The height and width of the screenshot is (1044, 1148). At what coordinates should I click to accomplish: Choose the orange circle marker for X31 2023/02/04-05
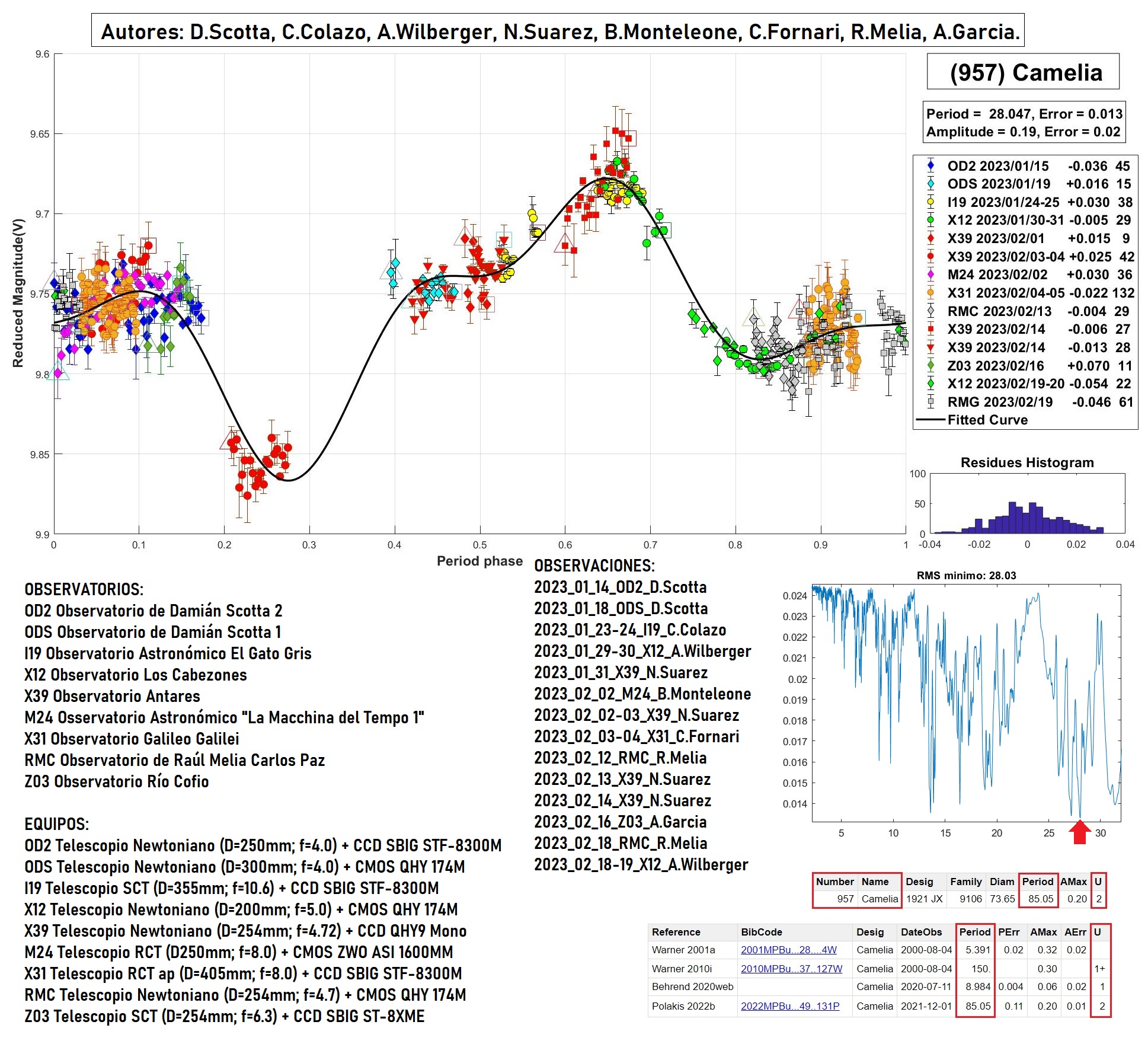click(x=930, y=293)
